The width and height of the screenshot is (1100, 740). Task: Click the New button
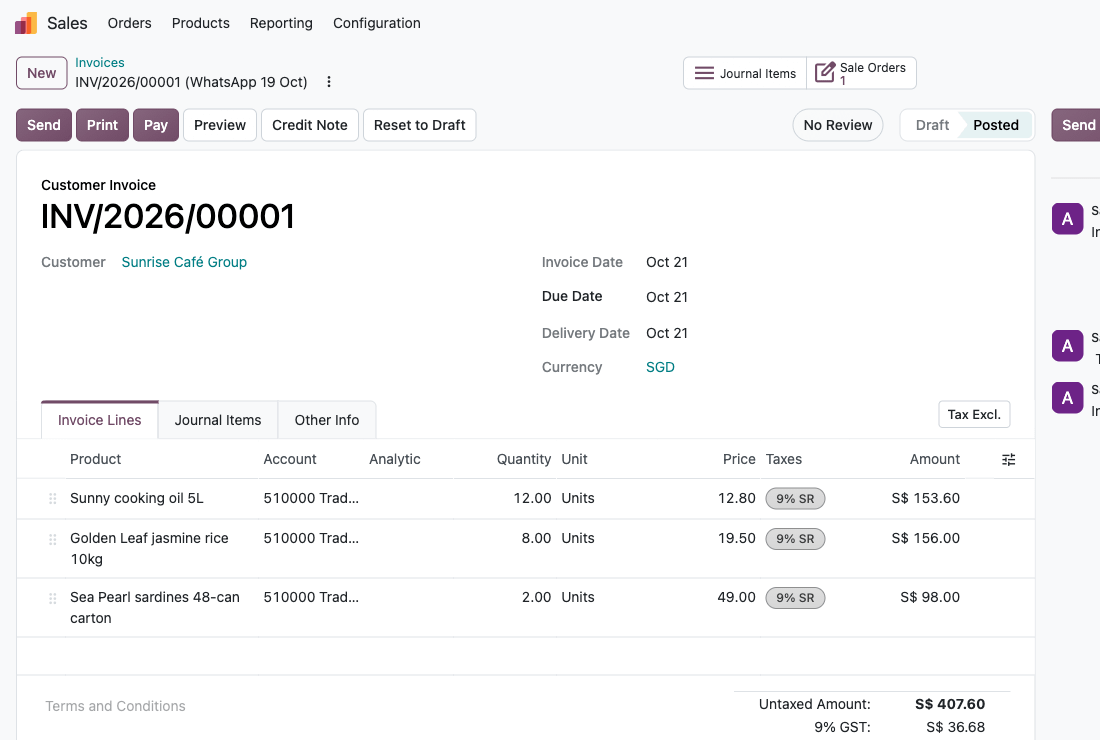(41, 73)
